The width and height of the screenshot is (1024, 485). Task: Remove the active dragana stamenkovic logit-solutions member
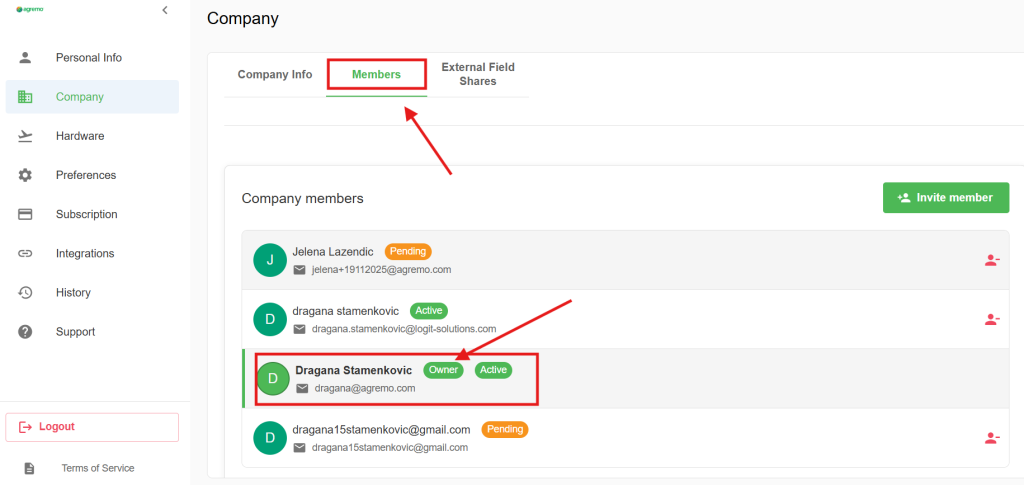point(991,319)
